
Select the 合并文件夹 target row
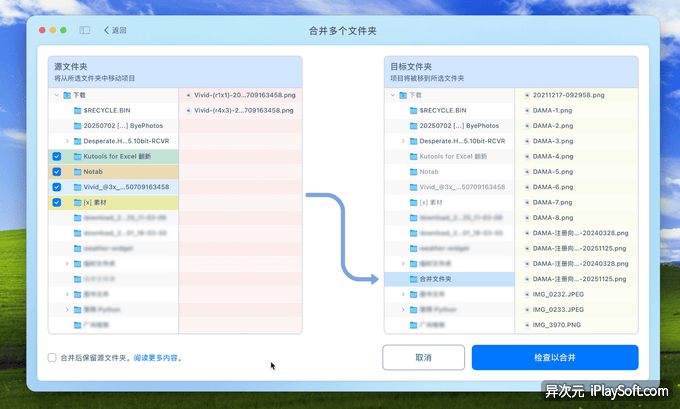[x=449, y=279]
